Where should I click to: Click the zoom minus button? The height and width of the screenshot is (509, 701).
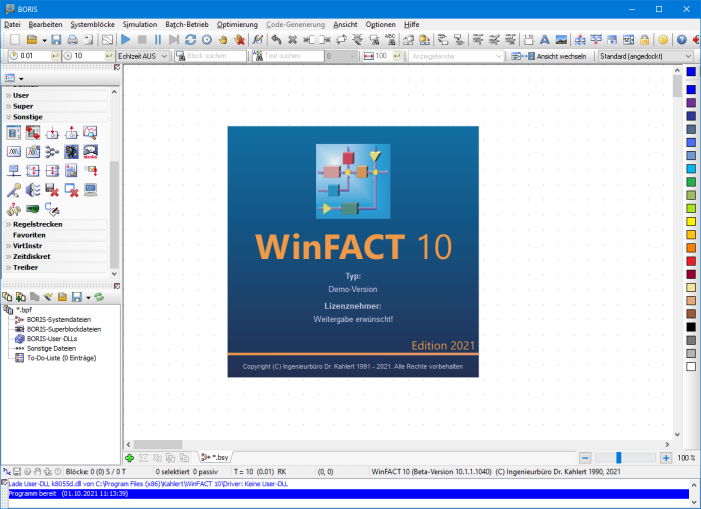pos(585,458)
